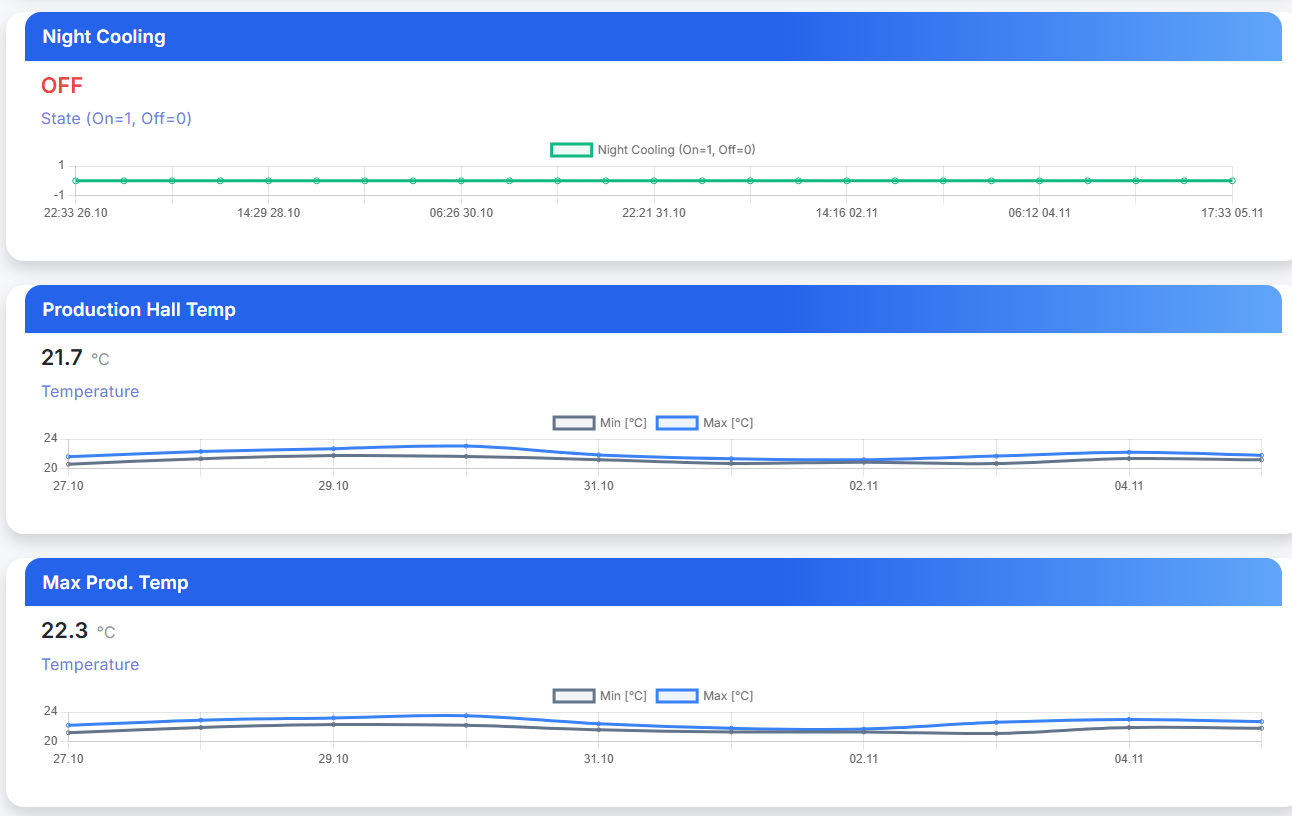Click the red OFF status text
The image size is (1292, 816).
coord(62,86)
